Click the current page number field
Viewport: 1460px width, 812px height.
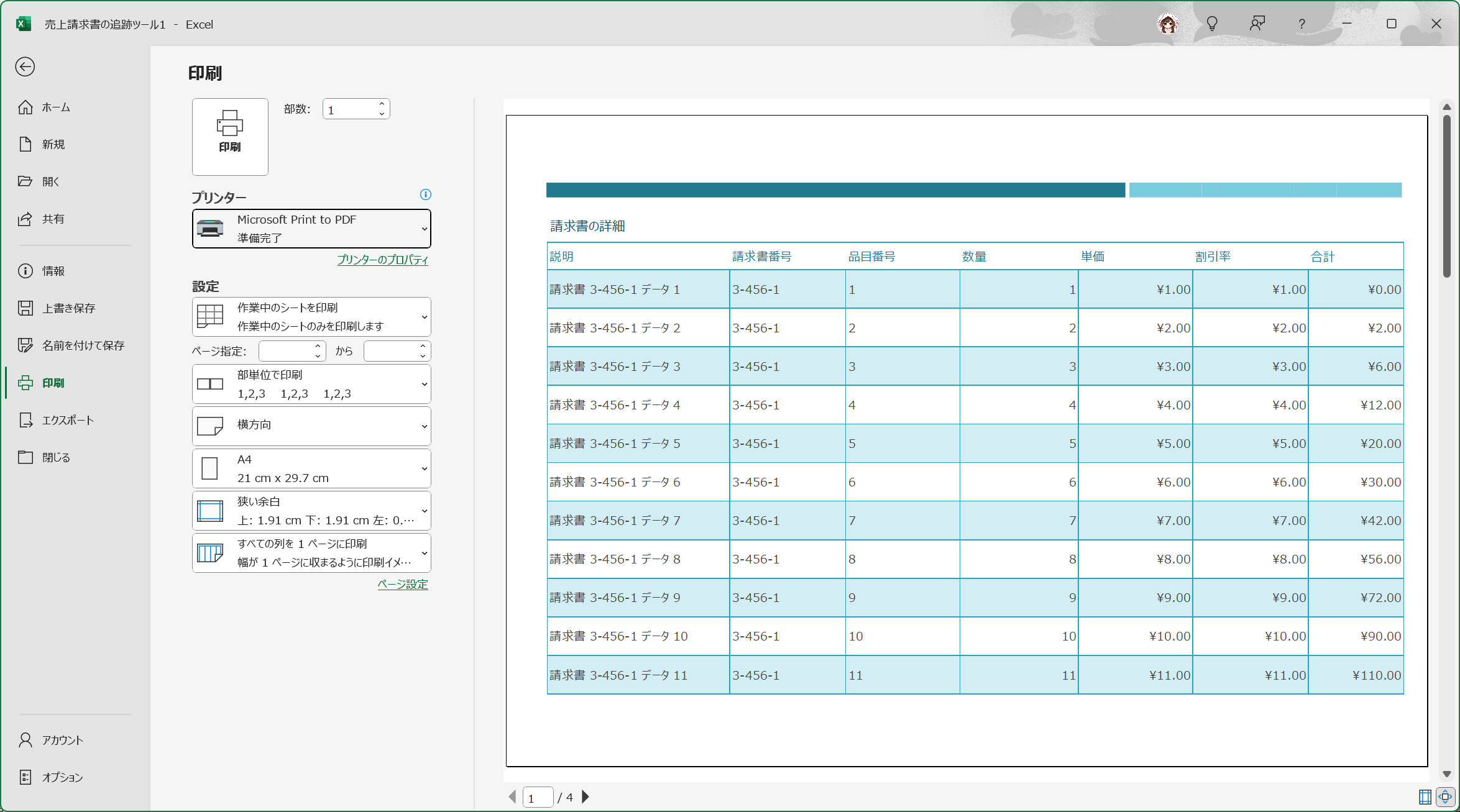click(538, 797)
